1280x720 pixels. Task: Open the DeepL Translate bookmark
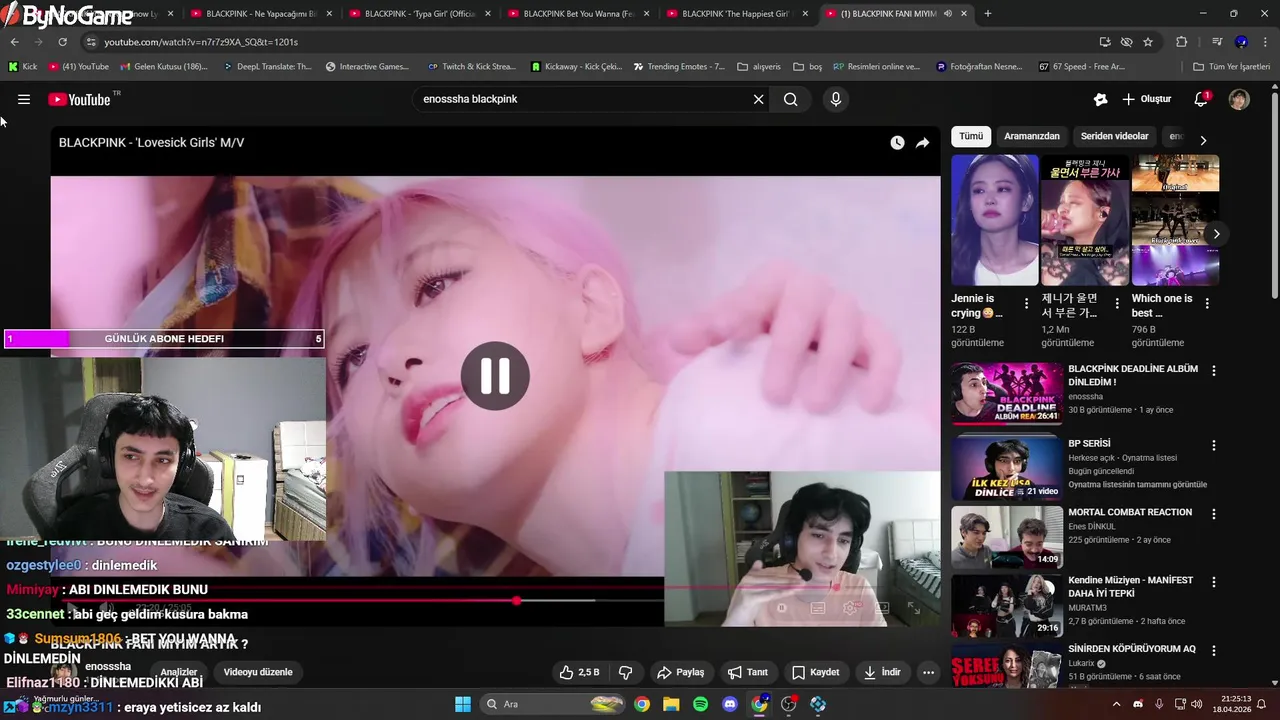coord(268,67)
